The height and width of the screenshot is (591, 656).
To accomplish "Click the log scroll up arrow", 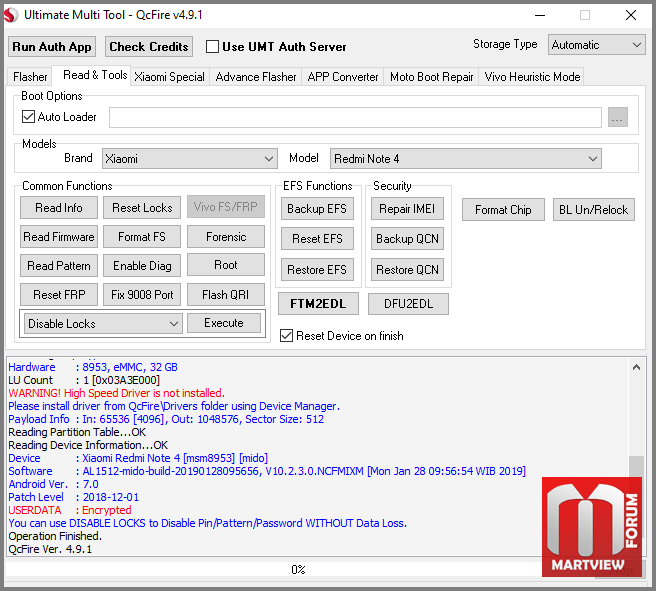I will pyautogui.click(x=636, y=368).
